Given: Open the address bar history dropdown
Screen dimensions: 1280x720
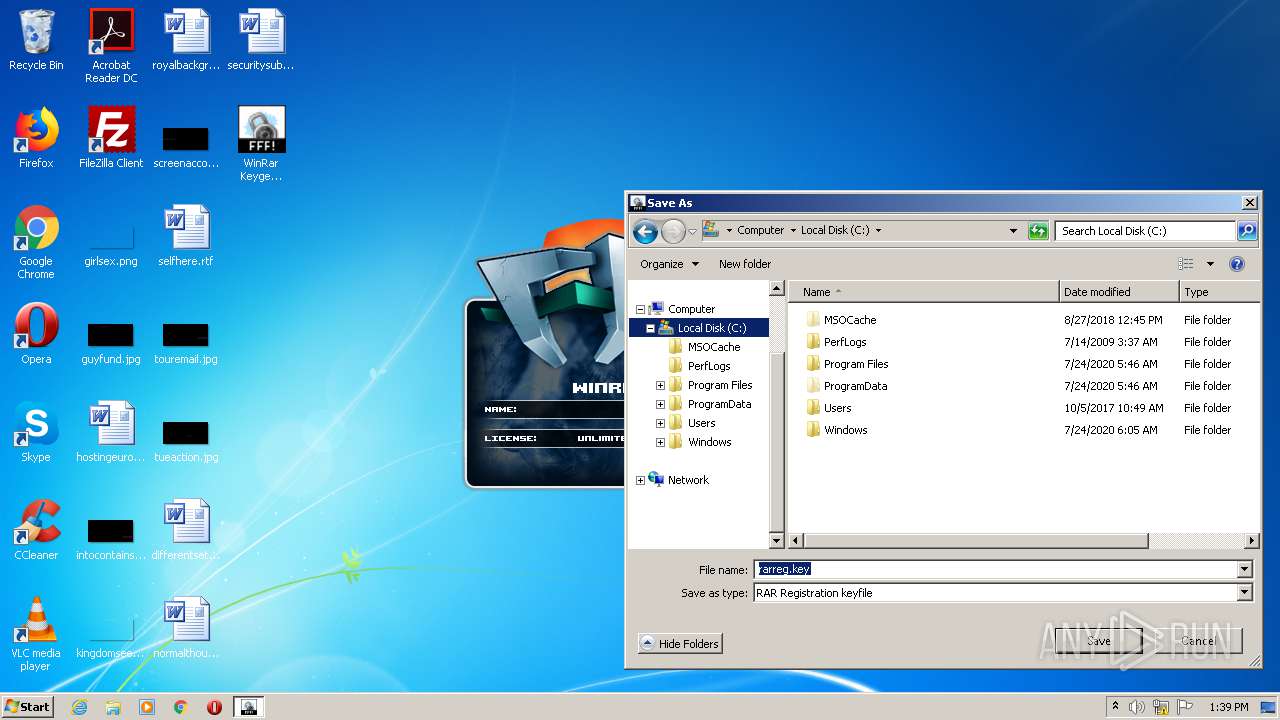Looking at the screenshot, I should 1013,231.
